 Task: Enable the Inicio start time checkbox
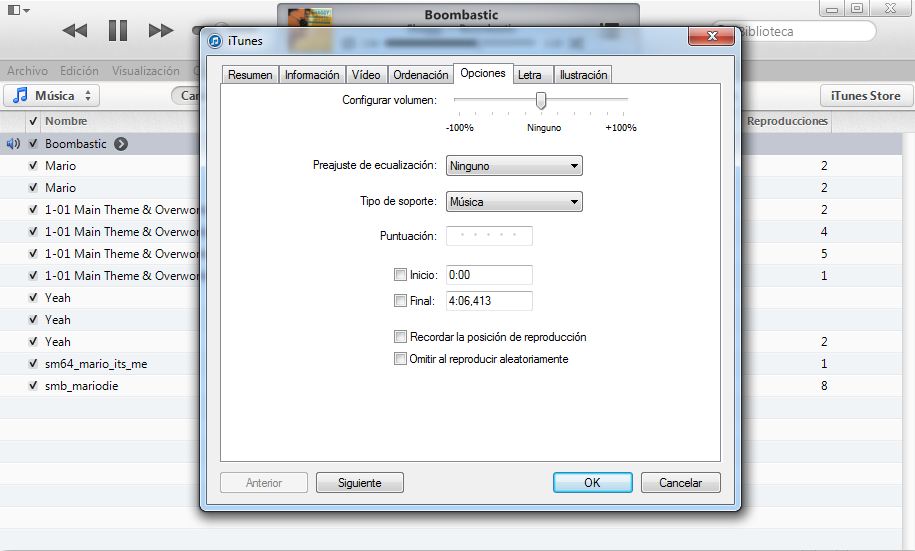coord(400,274)
